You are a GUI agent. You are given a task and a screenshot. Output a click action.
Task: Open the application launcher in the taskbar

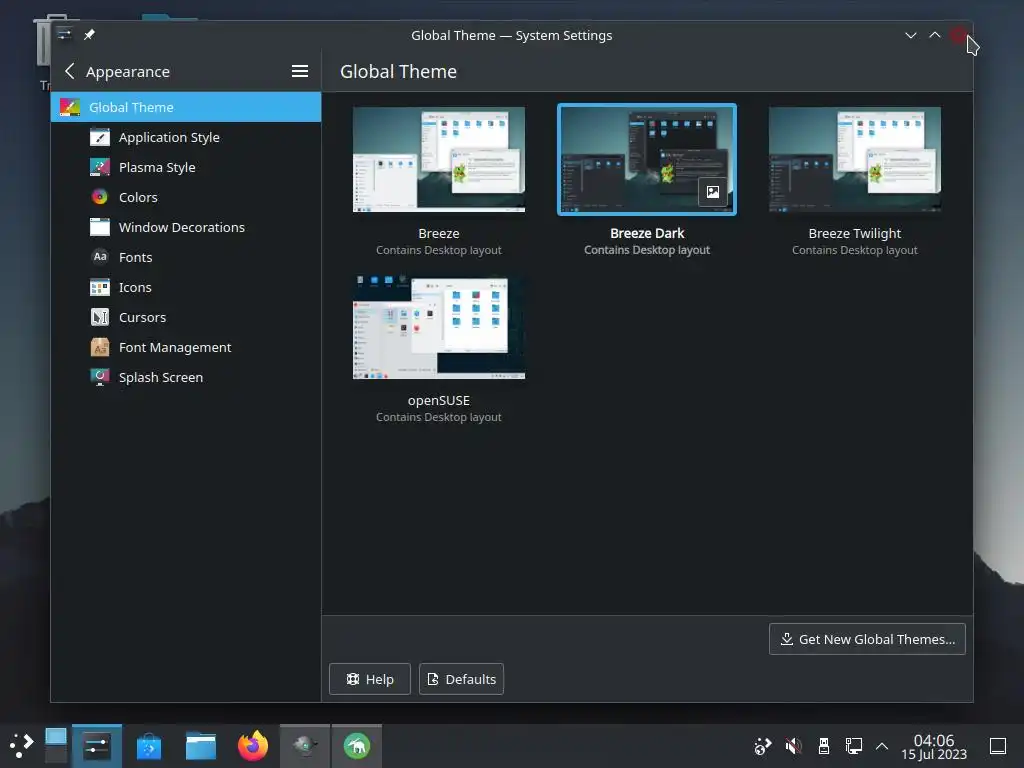(x=21, y=746)
